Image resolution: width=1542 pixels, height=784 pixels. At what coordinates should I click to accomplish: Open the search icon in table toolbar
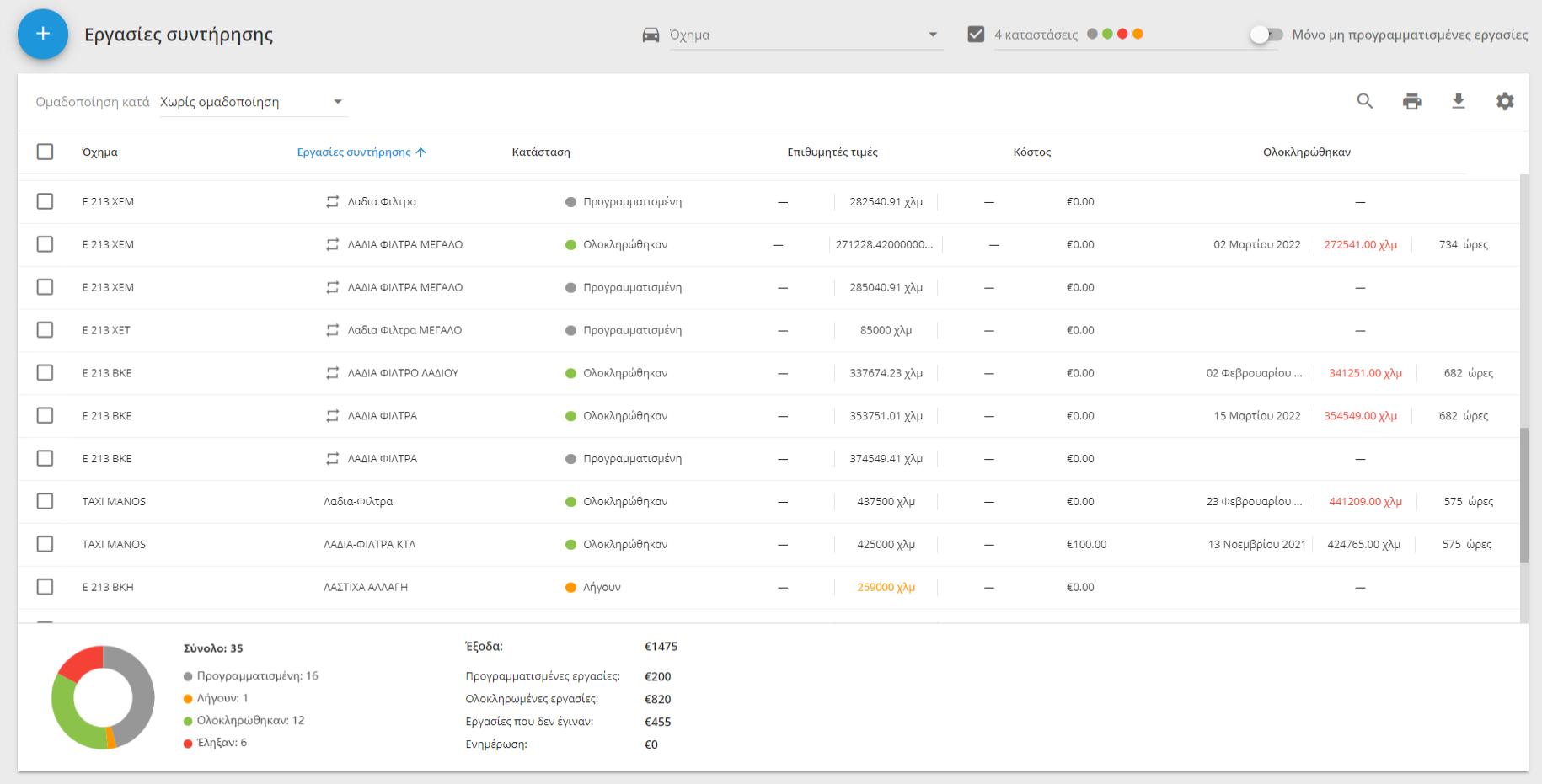point(1365,101)
